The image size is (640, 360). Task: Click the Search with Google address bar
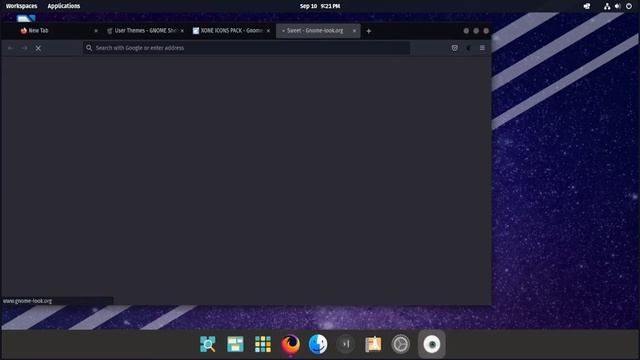pyautogui.click(x=247, y=48)
